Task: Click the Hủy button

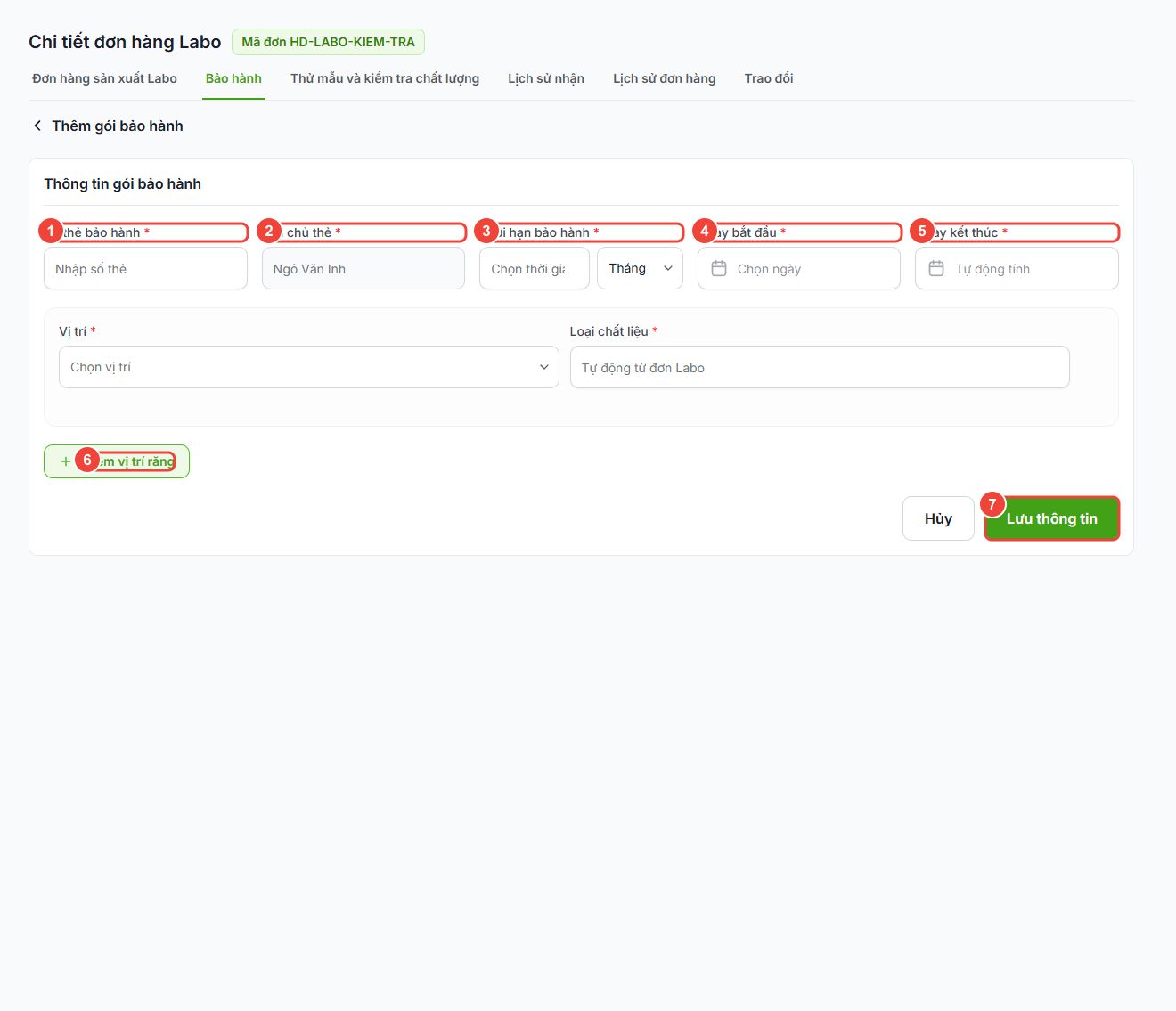Action: 938,518
